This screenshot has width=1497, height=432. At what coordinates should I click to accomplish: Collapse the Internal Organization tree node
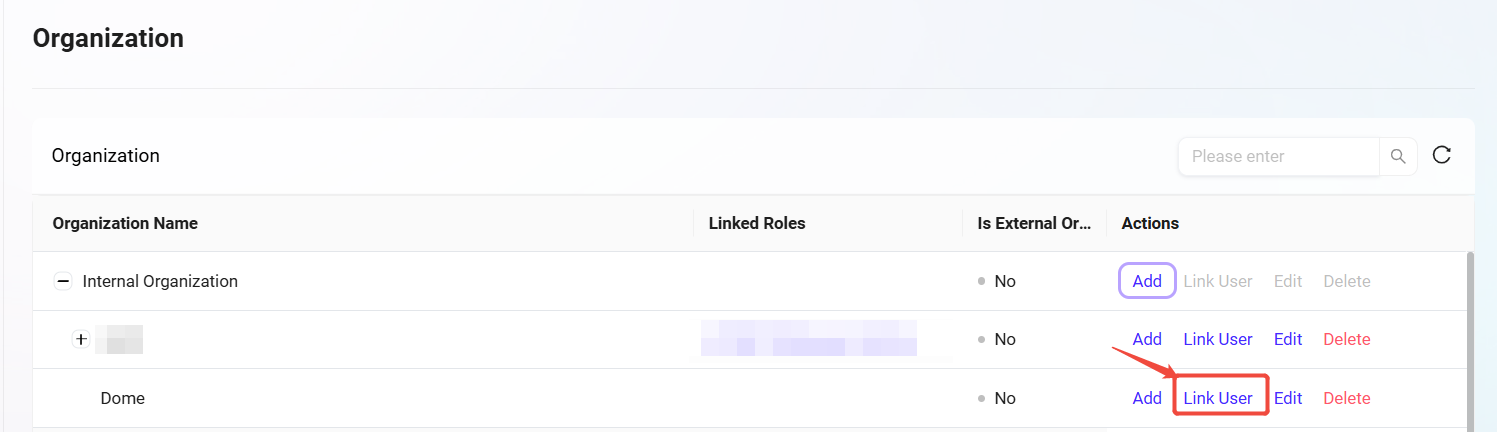pos(62,282)
